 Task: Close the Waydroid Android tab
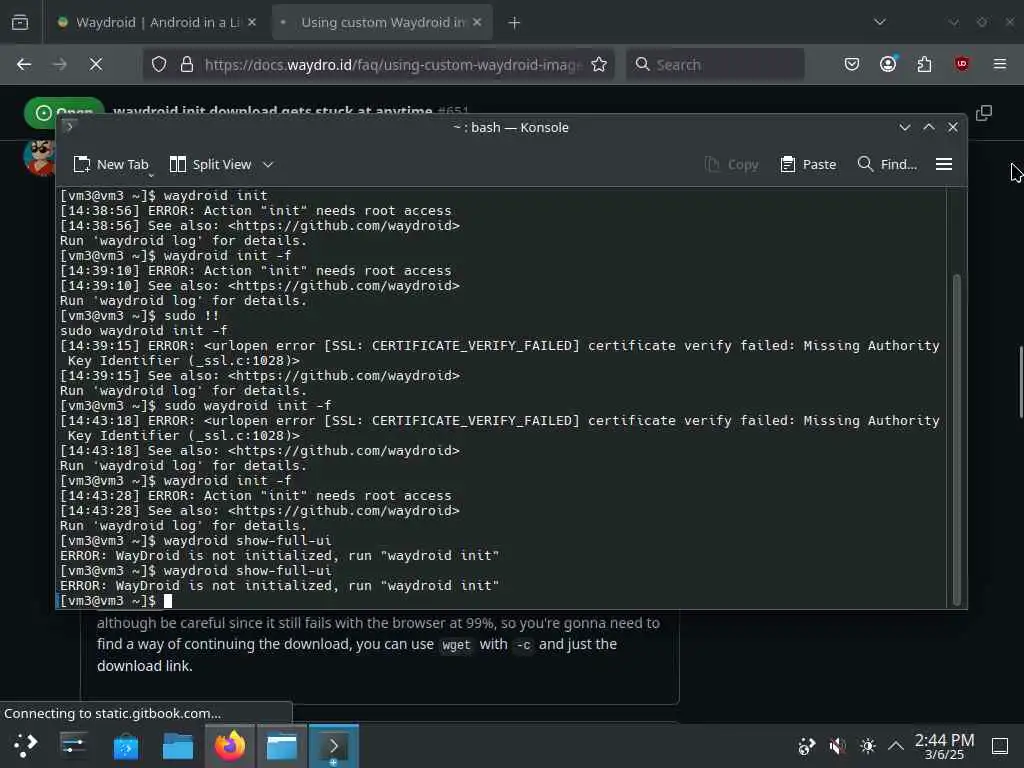point(252,22)
